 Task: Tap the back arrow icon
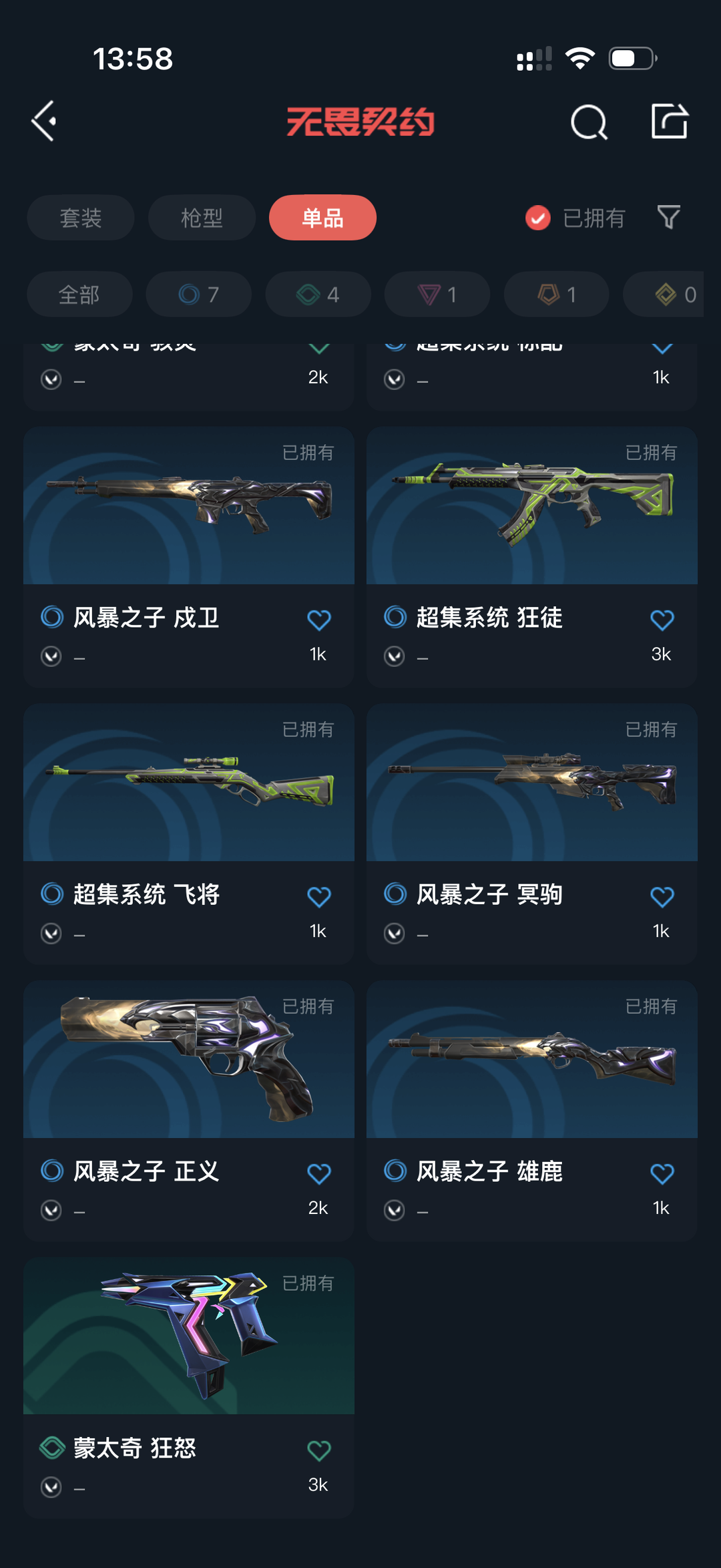[x=45, y=122]
